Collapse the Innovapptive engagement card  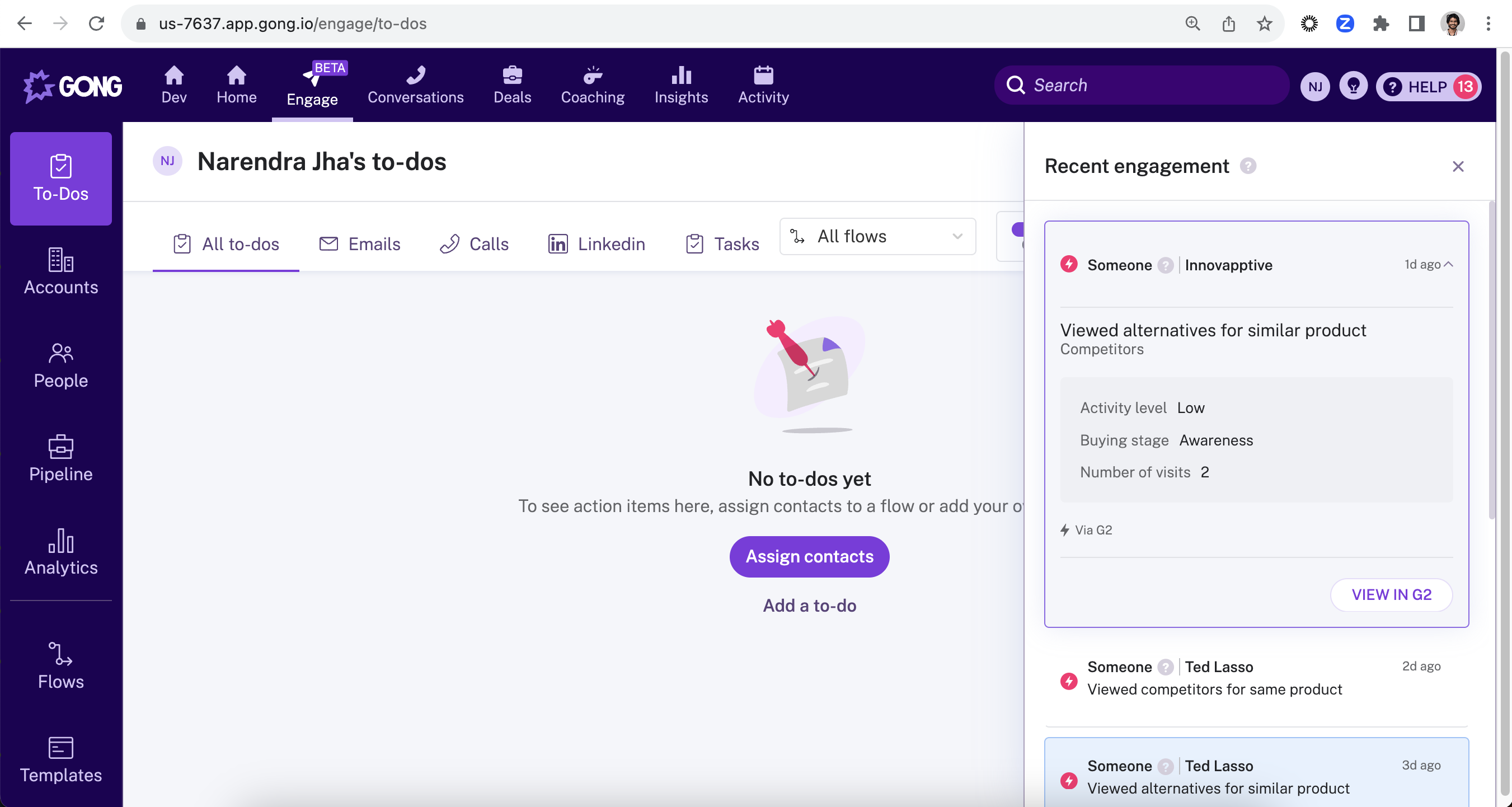(1448, 264)
